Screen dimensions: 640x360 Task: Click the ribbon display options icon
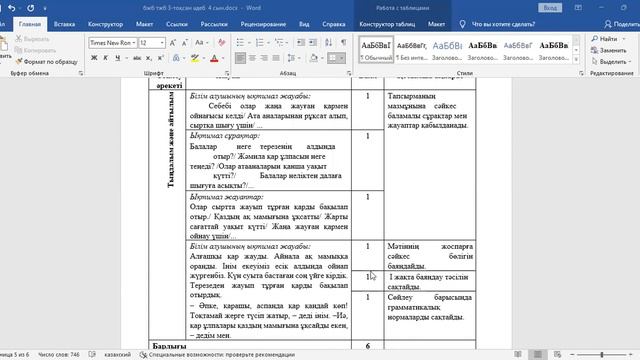[x=578, y=8]
